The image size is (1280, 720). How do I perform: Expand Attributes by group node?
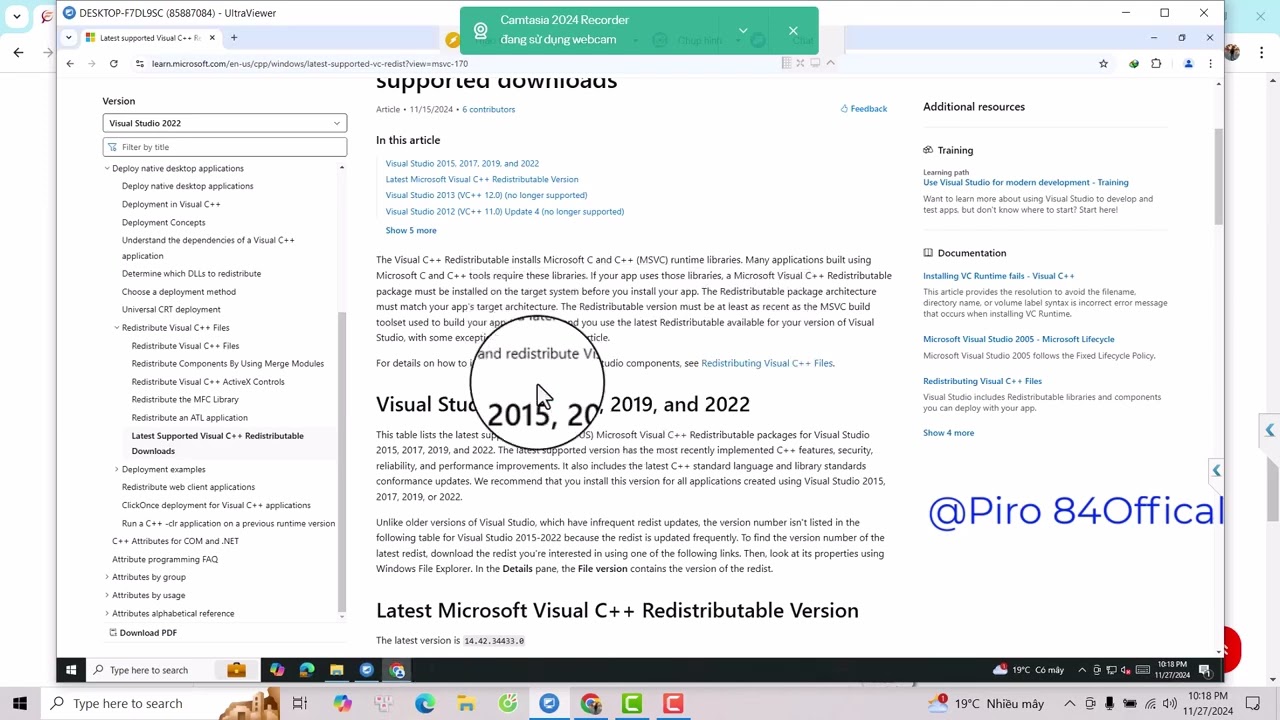[107, 577]
